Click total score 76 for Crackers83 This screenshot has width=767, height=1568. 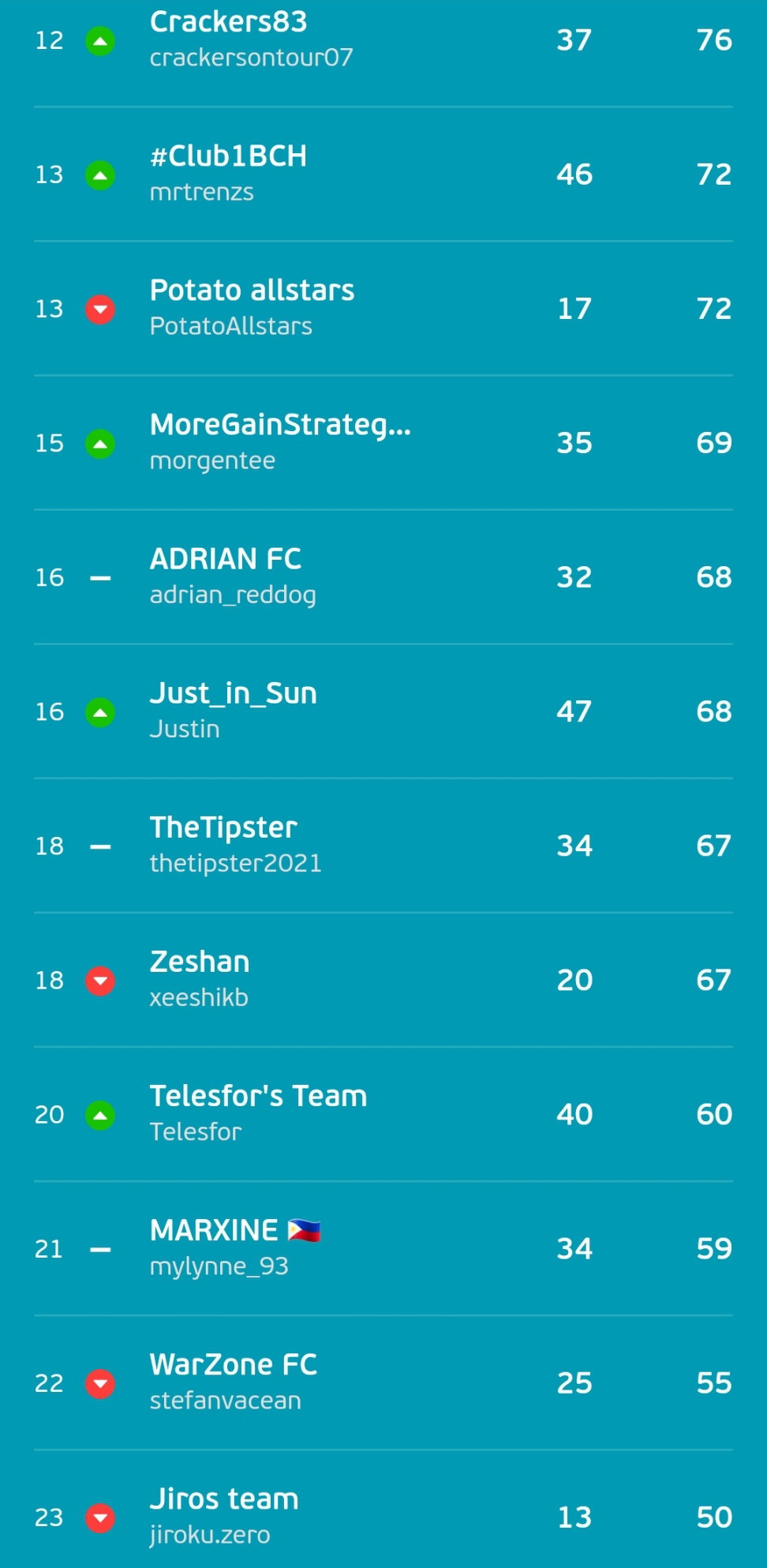[x=714, y=40]
